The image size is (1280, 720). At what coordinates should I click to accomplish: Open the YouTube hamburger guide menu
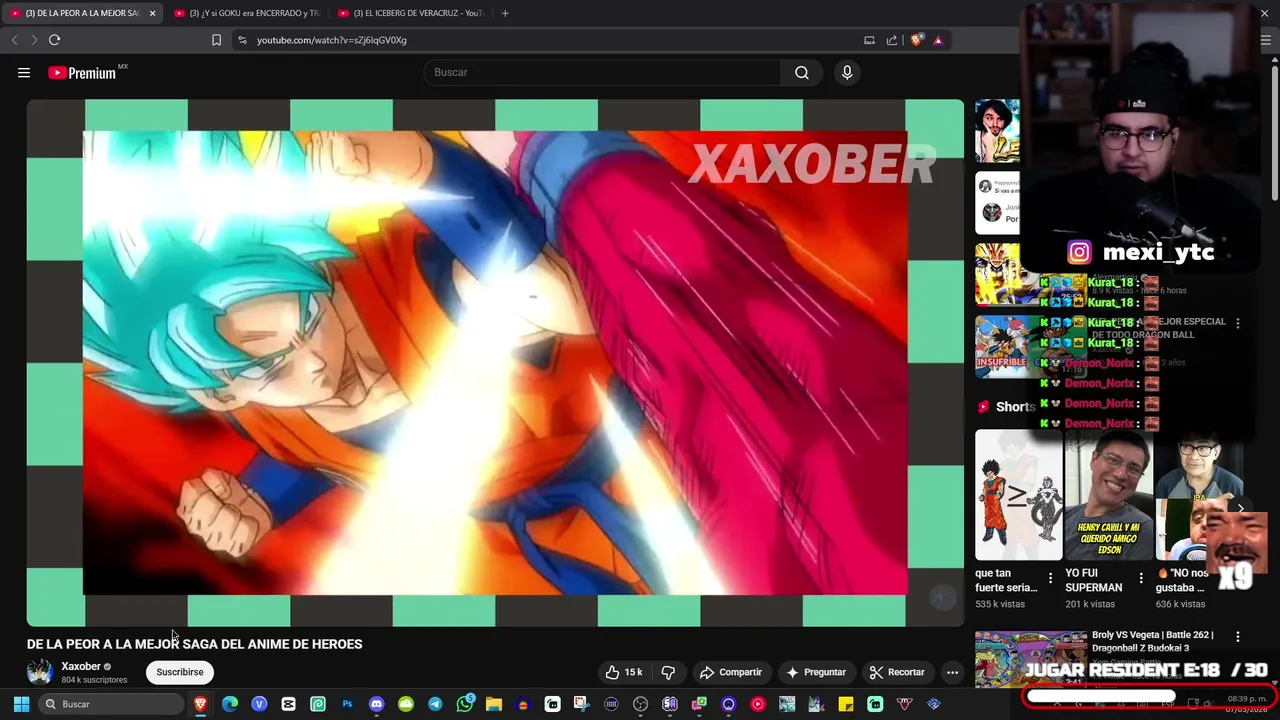24,72
